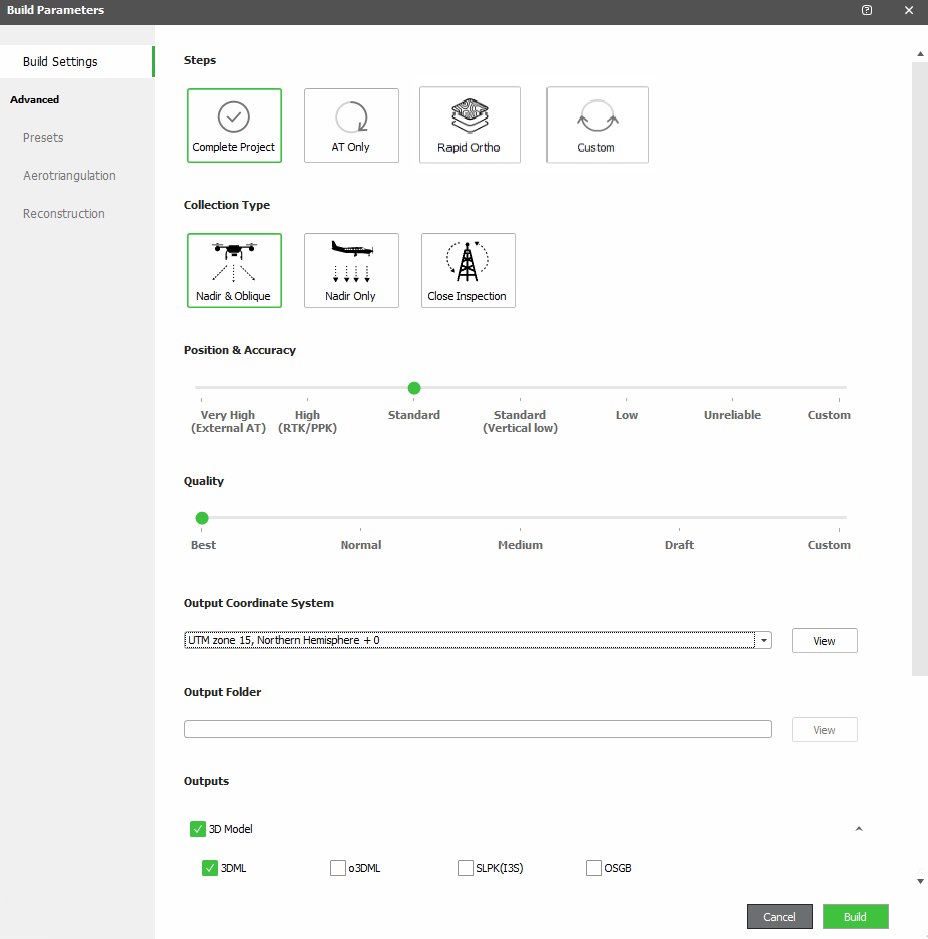Select the Rapid Ortho step
Viewport: 928px width, 939px height.
[x=469, y=125]
